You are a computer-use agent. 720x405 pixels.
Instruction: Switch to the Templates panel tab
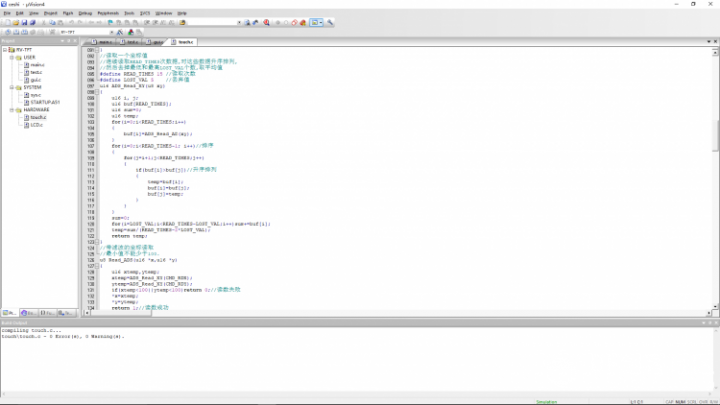click(x=66, y=313)
